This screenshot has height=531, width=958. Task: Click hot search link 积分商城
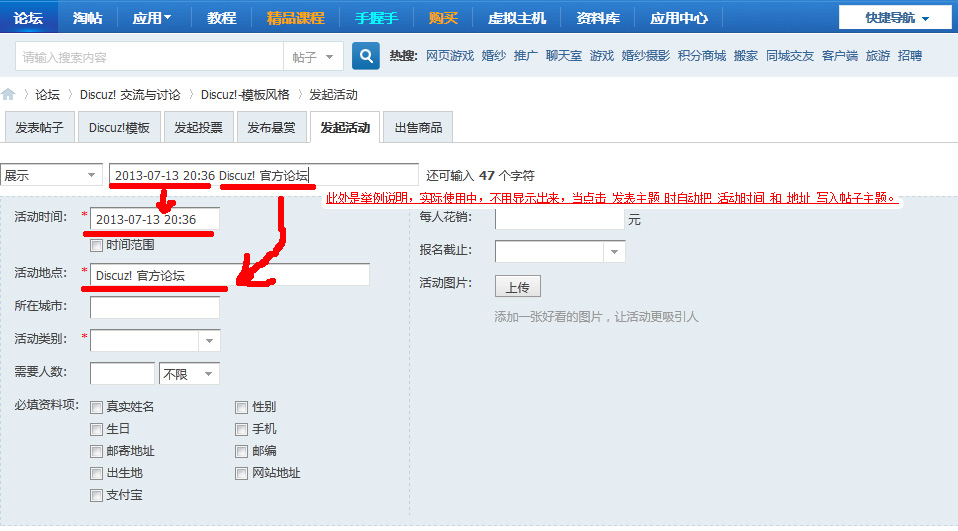pos(701,56)
